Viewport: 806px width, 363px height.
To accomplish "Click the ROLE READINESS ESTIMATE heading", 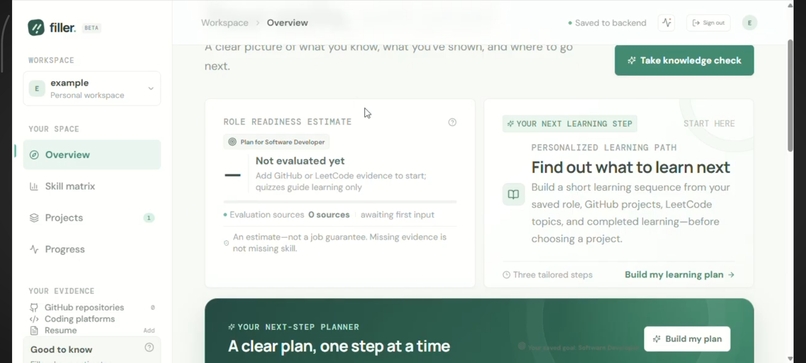I will pos(287,122).
